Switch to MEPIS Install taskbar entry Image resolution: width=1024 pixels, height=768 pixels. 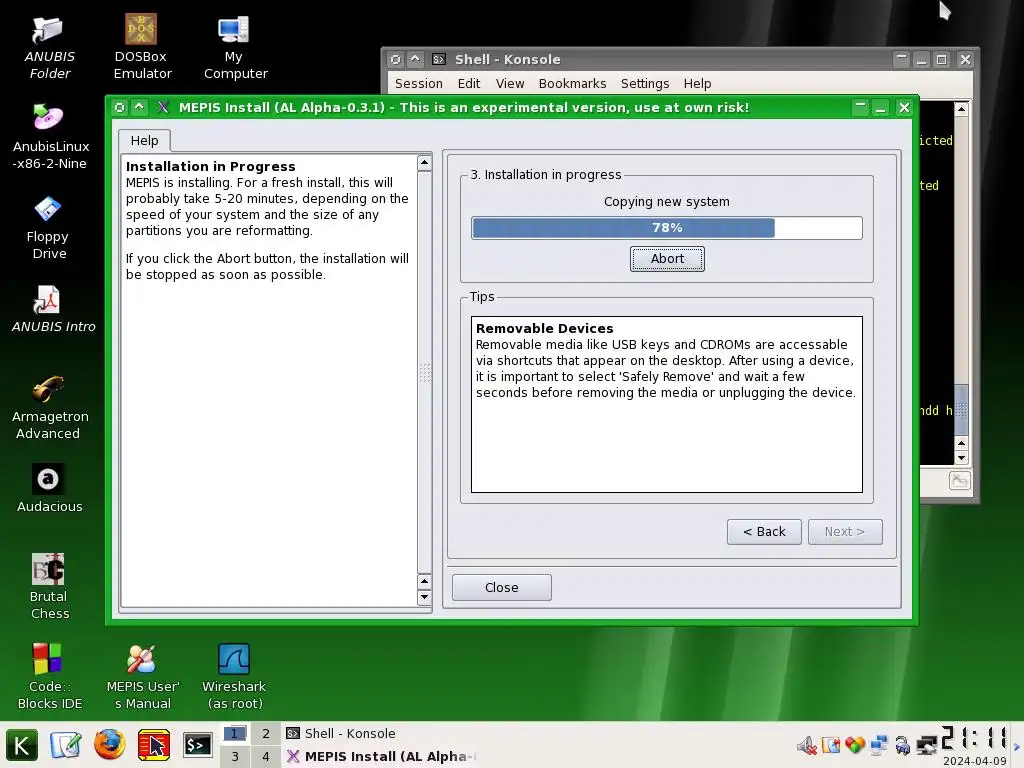click(382, 756)
